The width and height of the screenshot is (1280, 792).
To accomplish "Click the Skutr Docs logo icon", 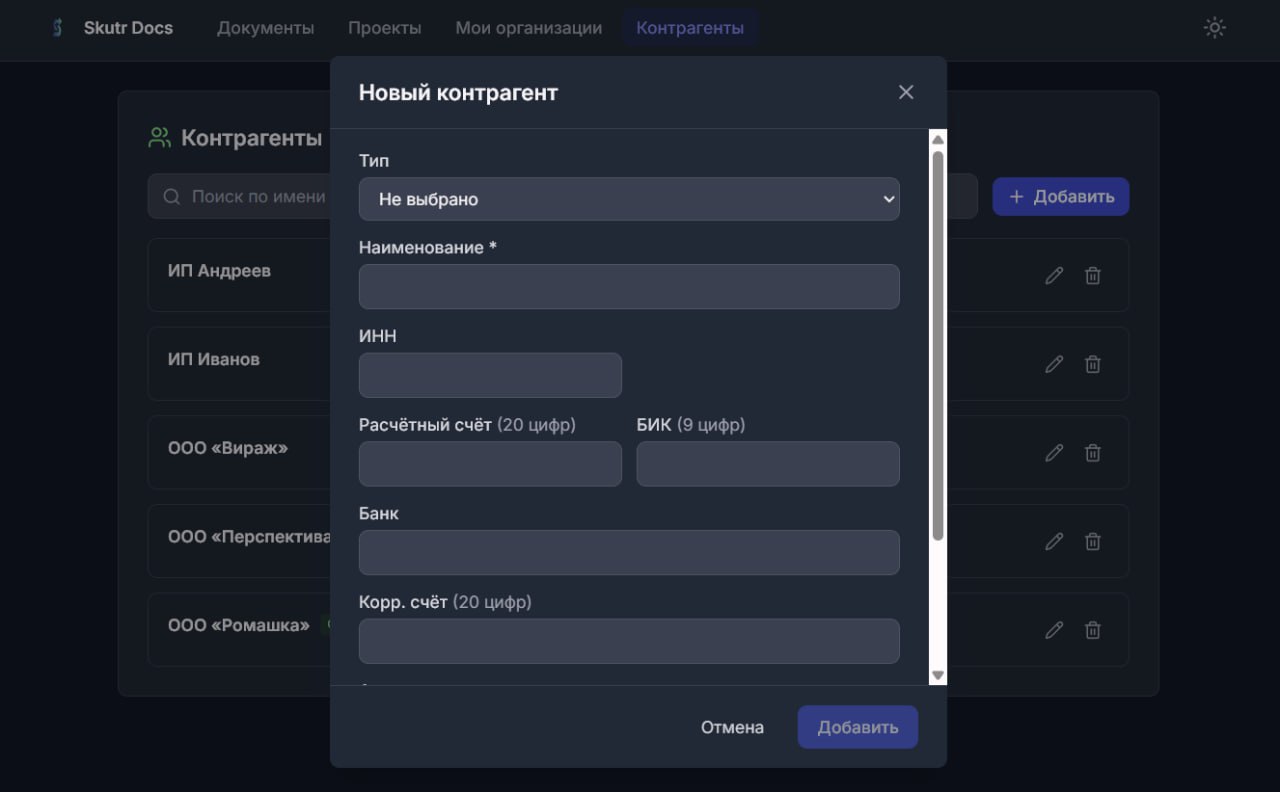I will 58,28.
